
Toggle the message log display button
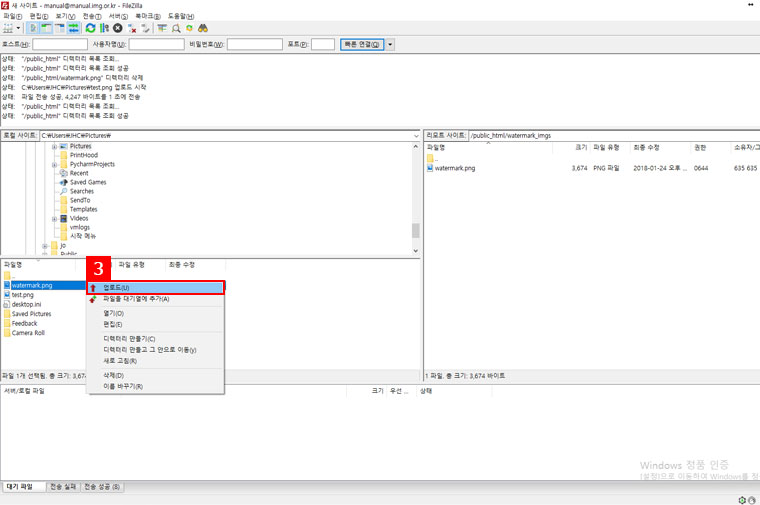pos(33,28)
